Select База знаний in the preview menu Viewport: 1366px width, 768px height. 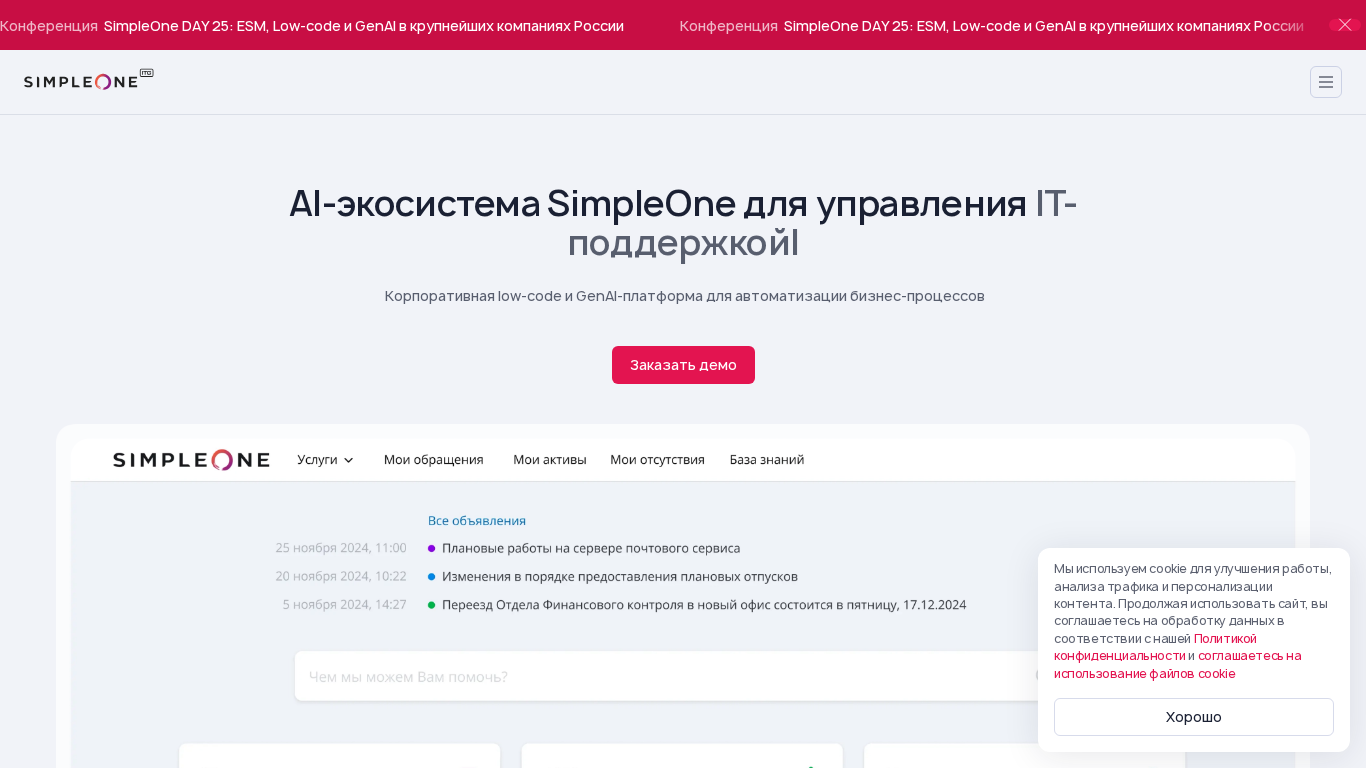(767, 460)
